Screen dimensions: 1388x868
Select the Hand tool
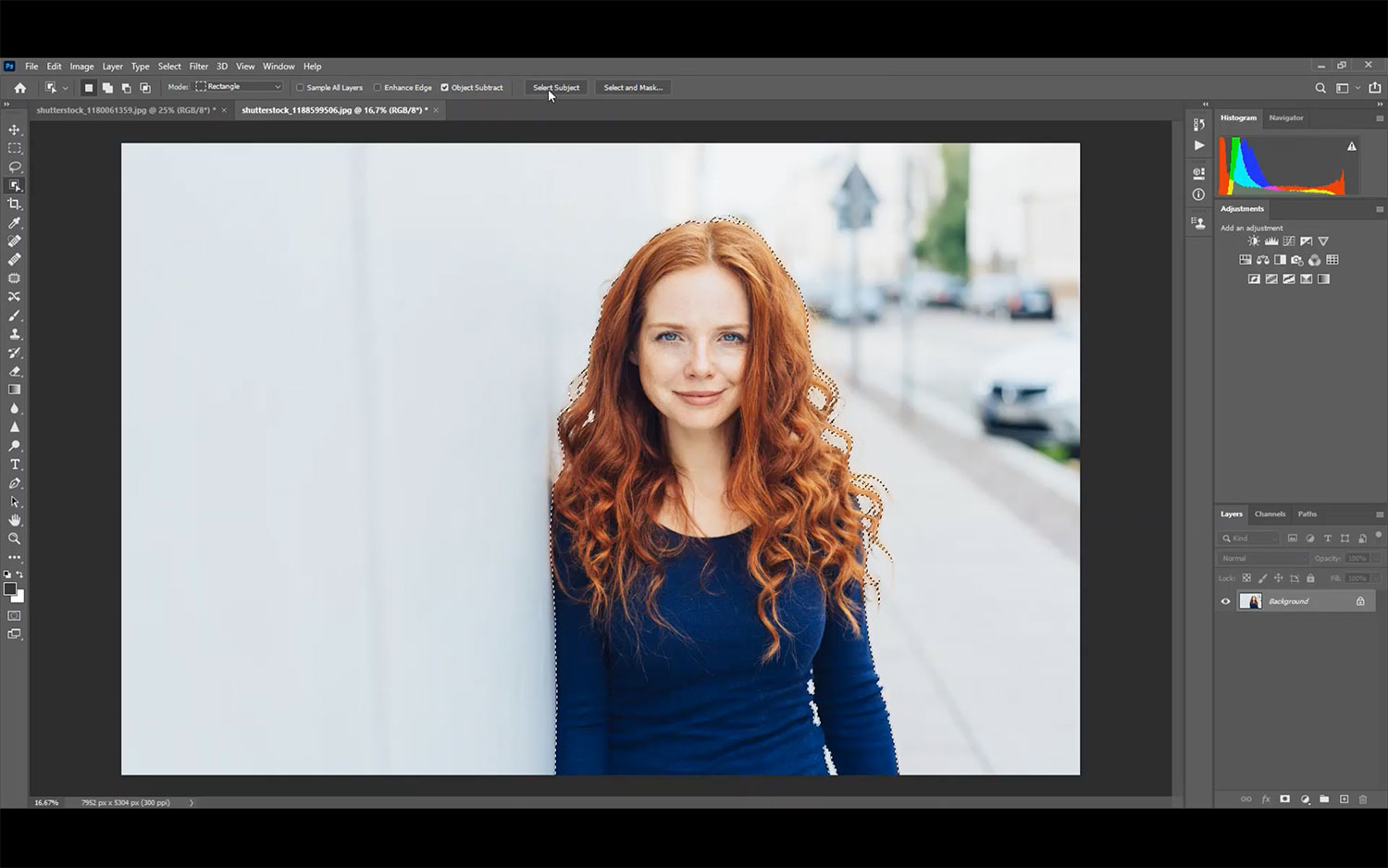tap(15, 520)
